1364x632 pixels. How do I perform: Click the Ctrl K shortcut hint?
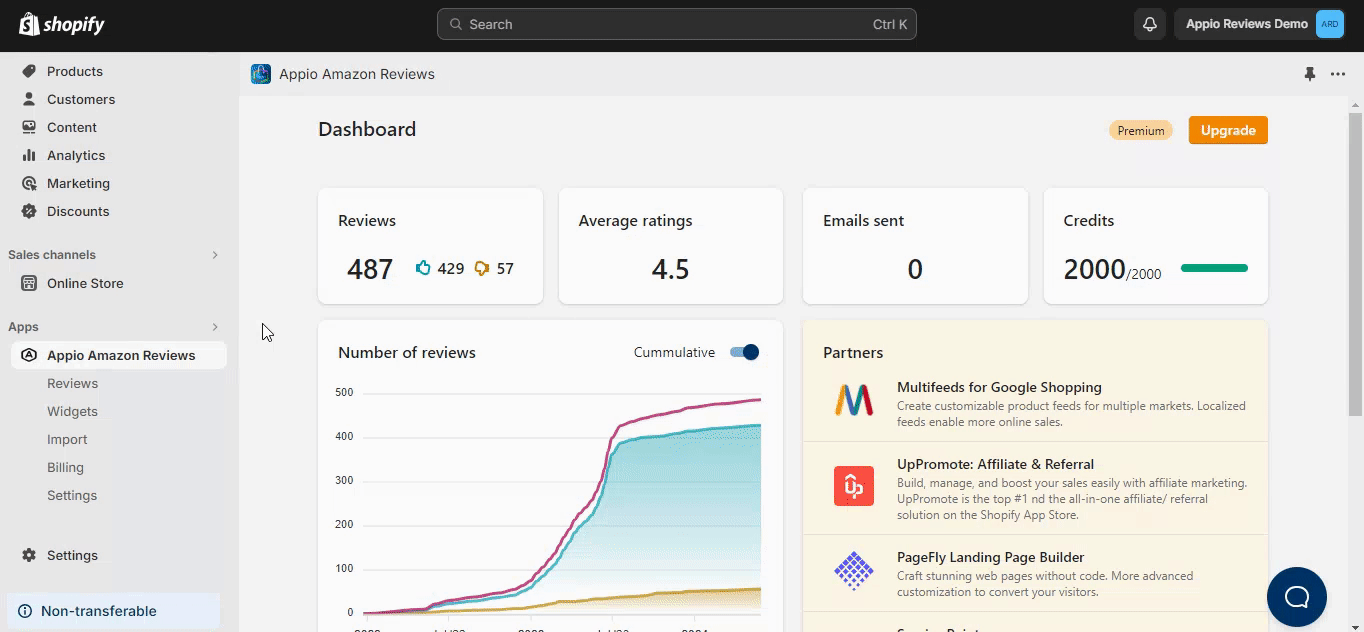(890, 24)
